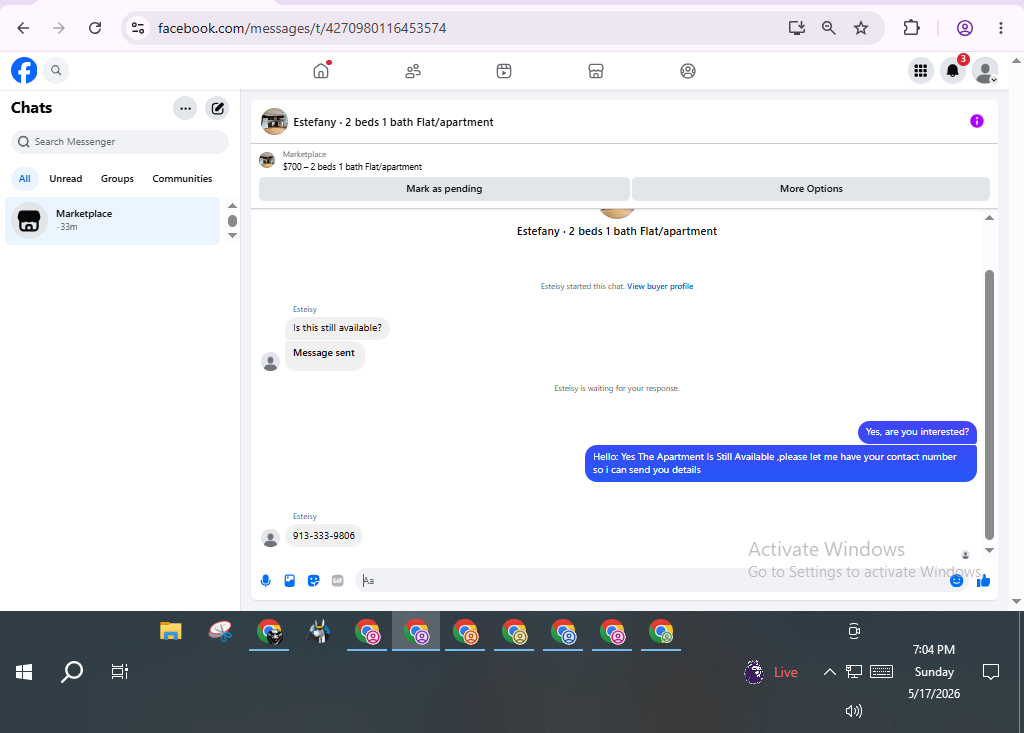Select the Groups chats filter
1024x733 pixels.
[x=118, y=178]
